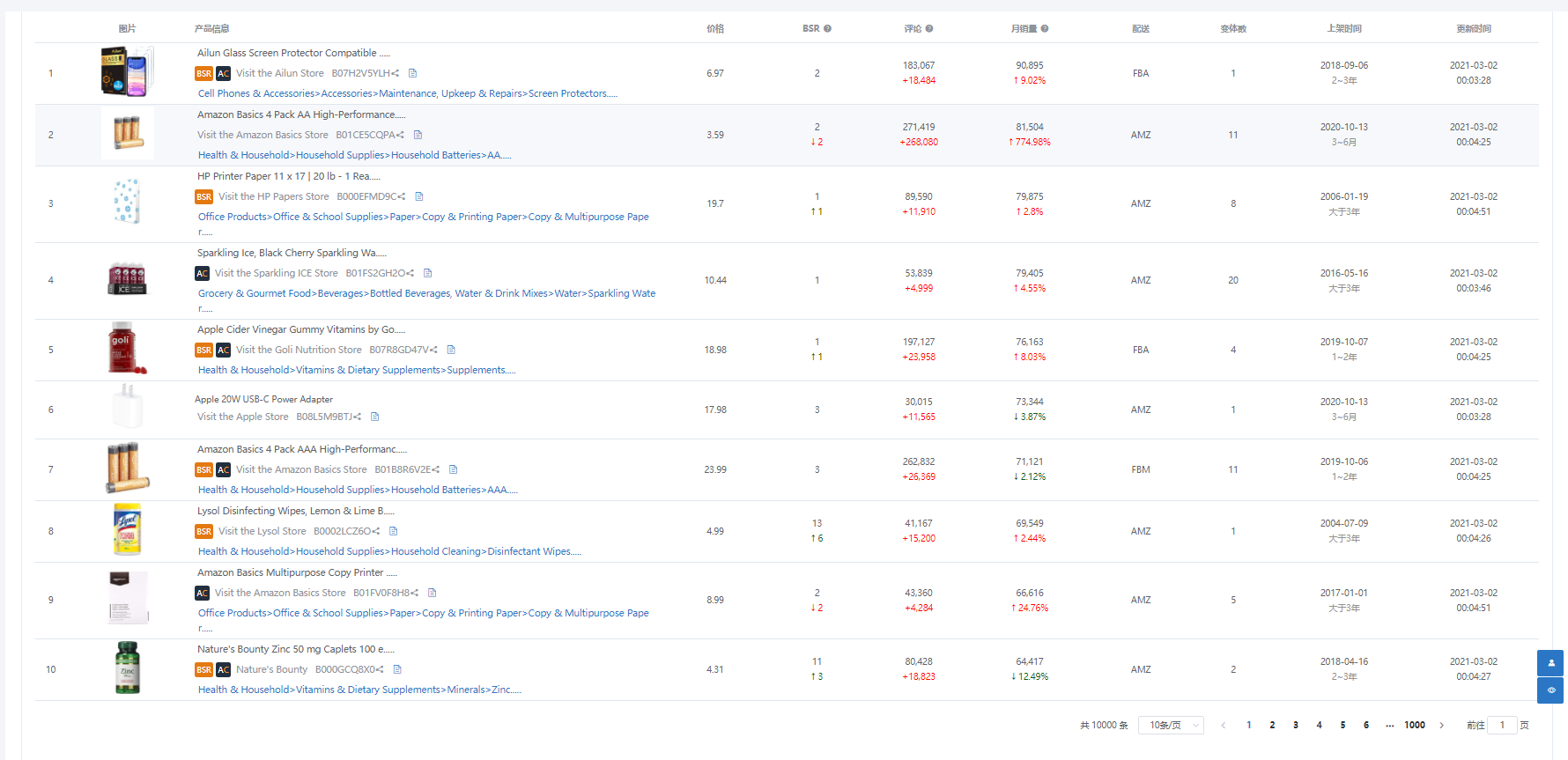Click the AC badge for Sparkling Ice
This screenshot has width=1568, height=760.
pos(203,274)
